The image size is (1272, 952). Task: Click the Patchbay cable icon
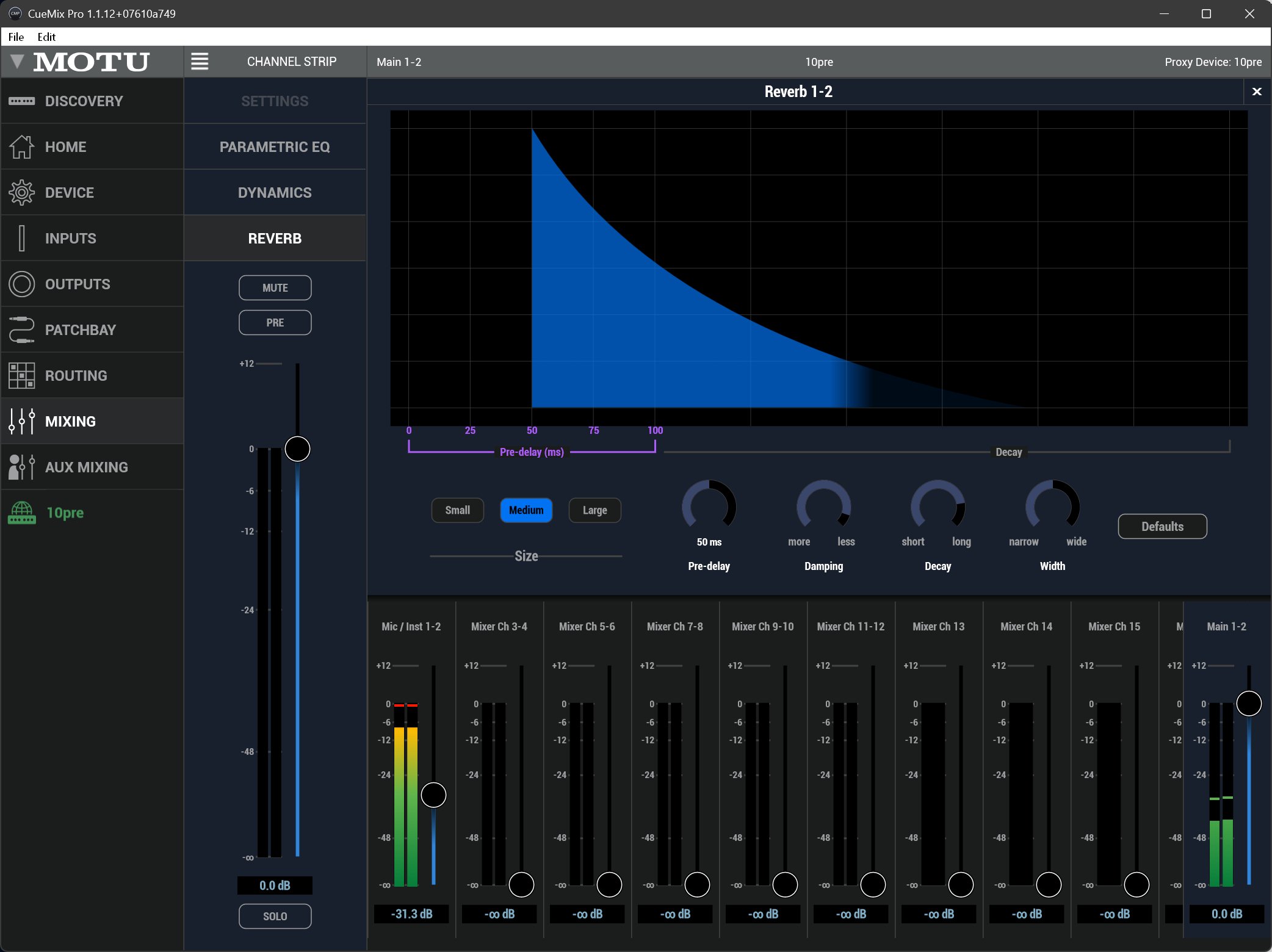coord(22,330)
